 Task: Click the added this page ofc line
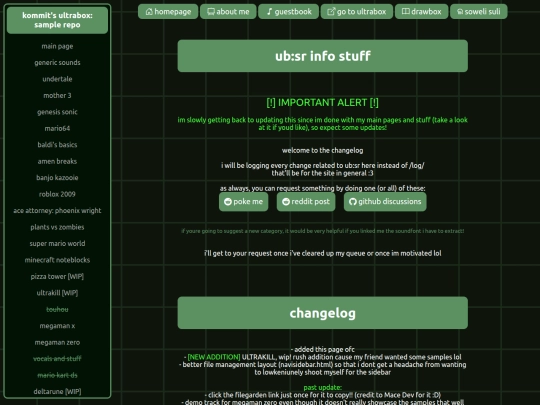point(323,350)
